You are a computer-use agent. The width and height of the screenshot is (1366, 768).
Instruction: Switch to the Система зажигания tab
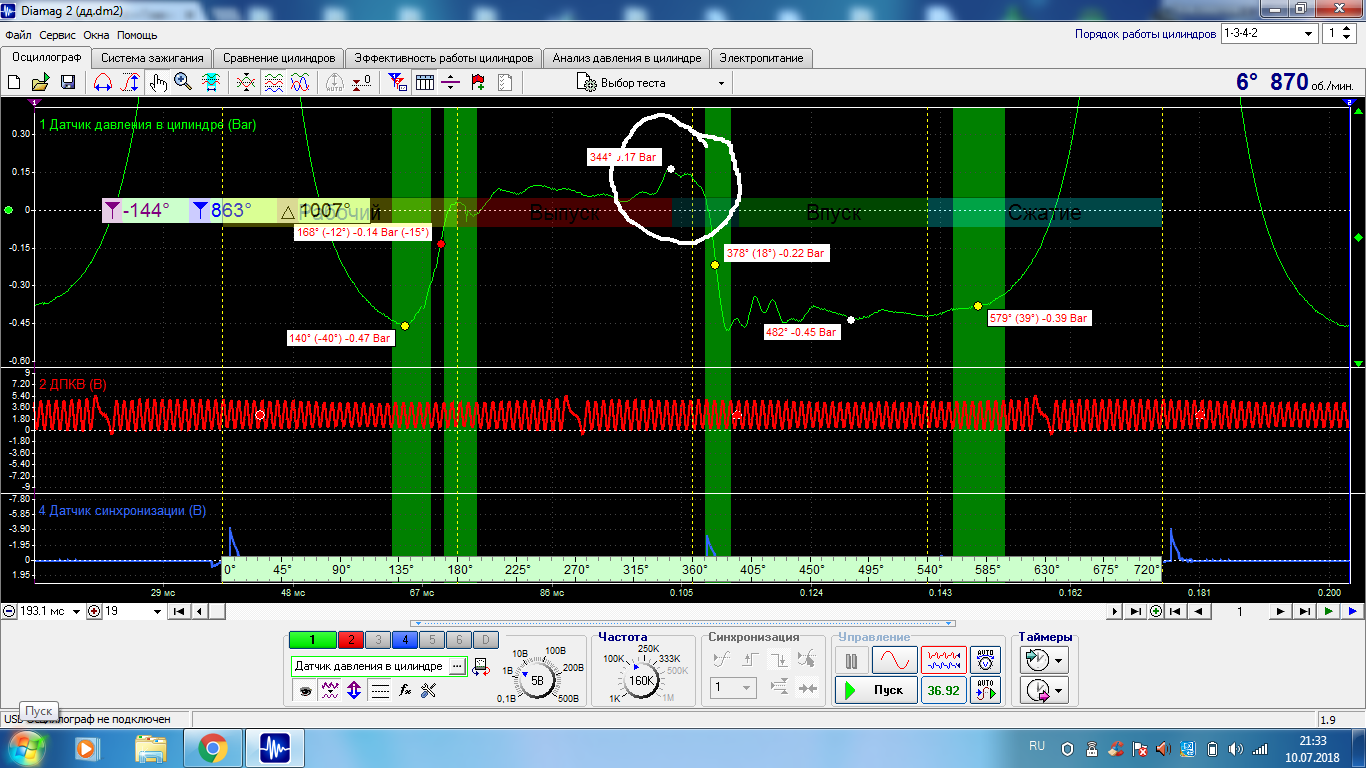pyautogui.click(x=153, y=58)
